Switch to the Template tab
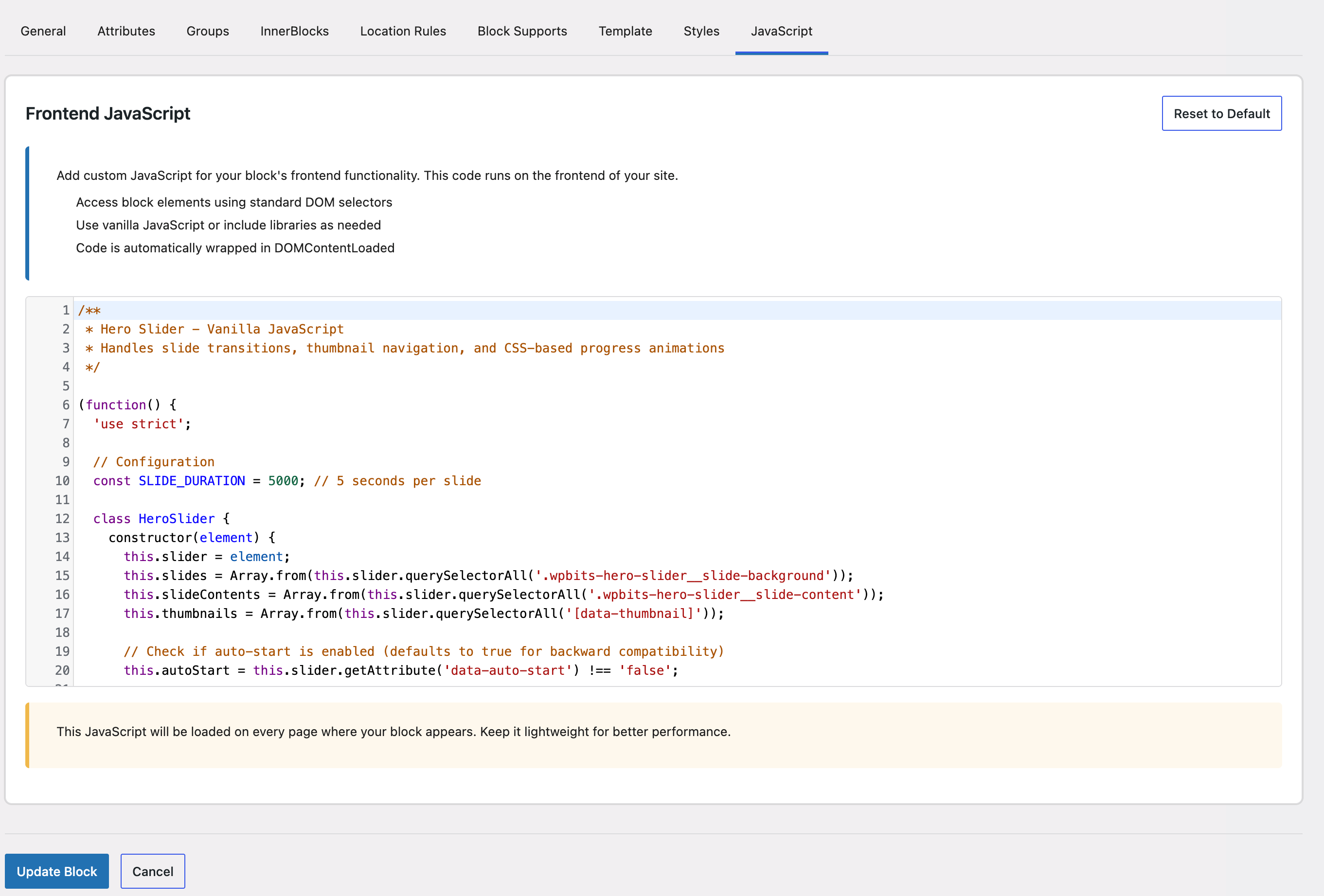 pos(625,31)
